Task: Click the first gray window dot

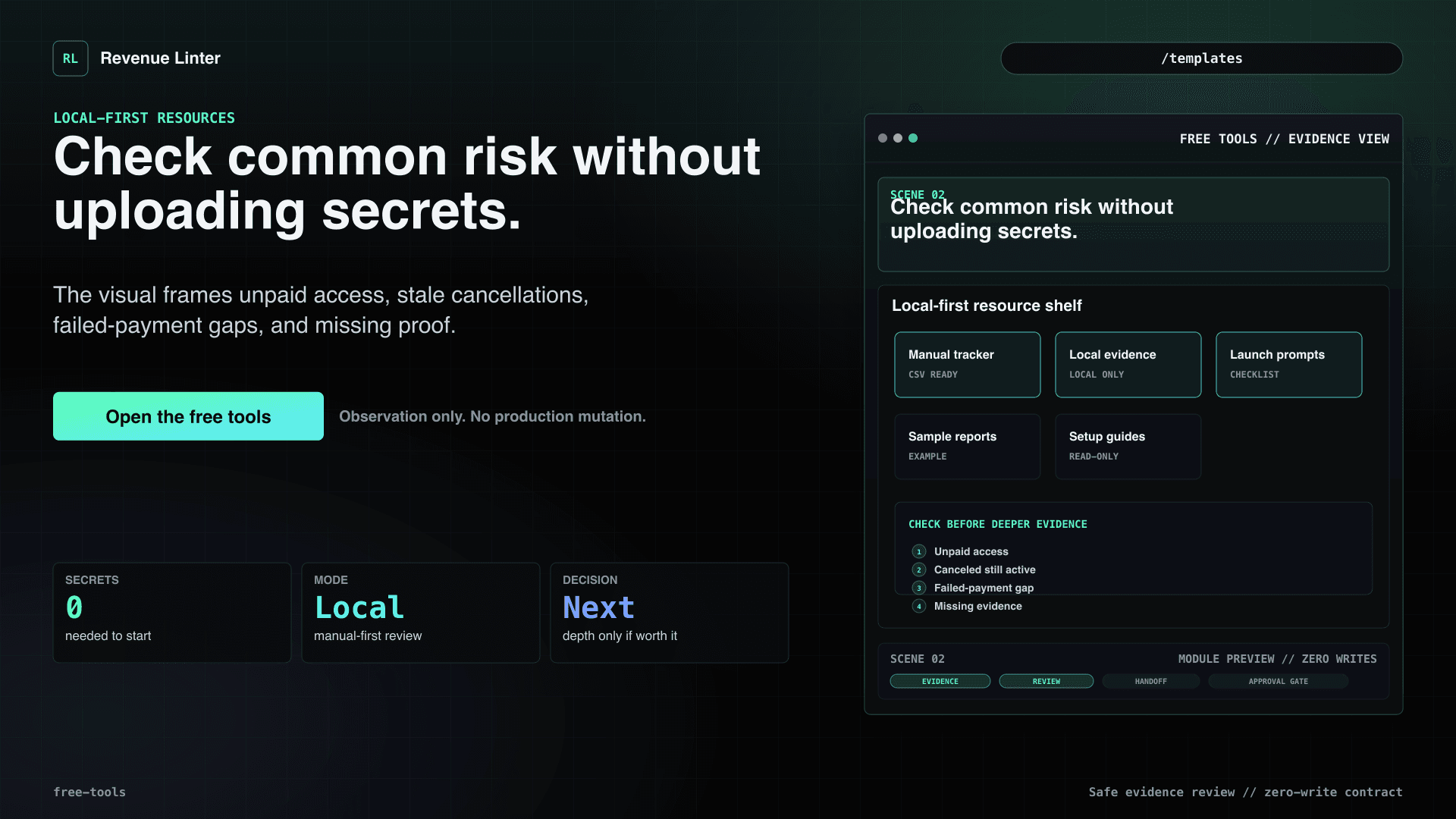Action: pos(883,138)
